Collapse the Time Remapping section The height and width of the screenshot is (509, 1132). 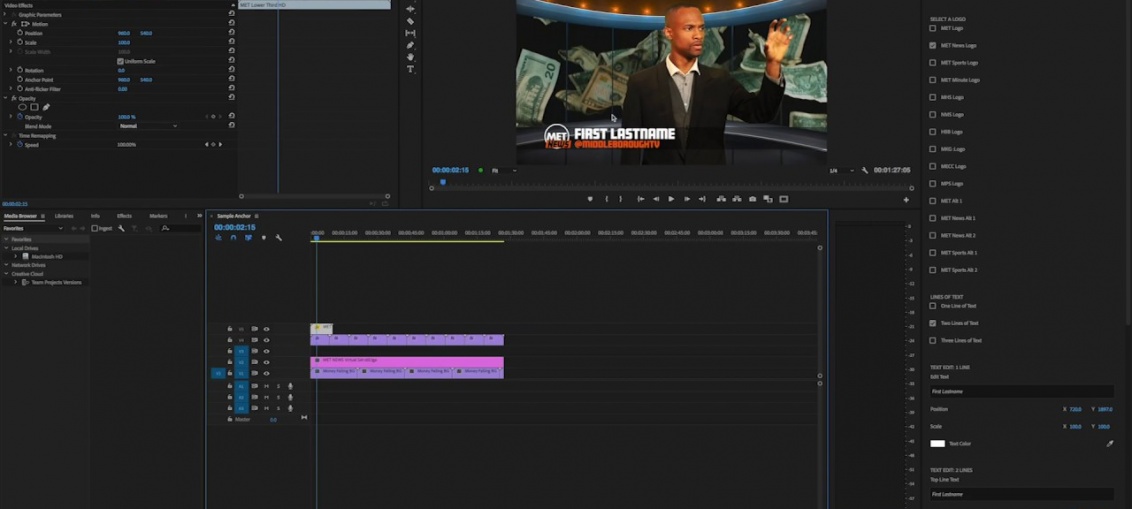click(x=5, y=135)
